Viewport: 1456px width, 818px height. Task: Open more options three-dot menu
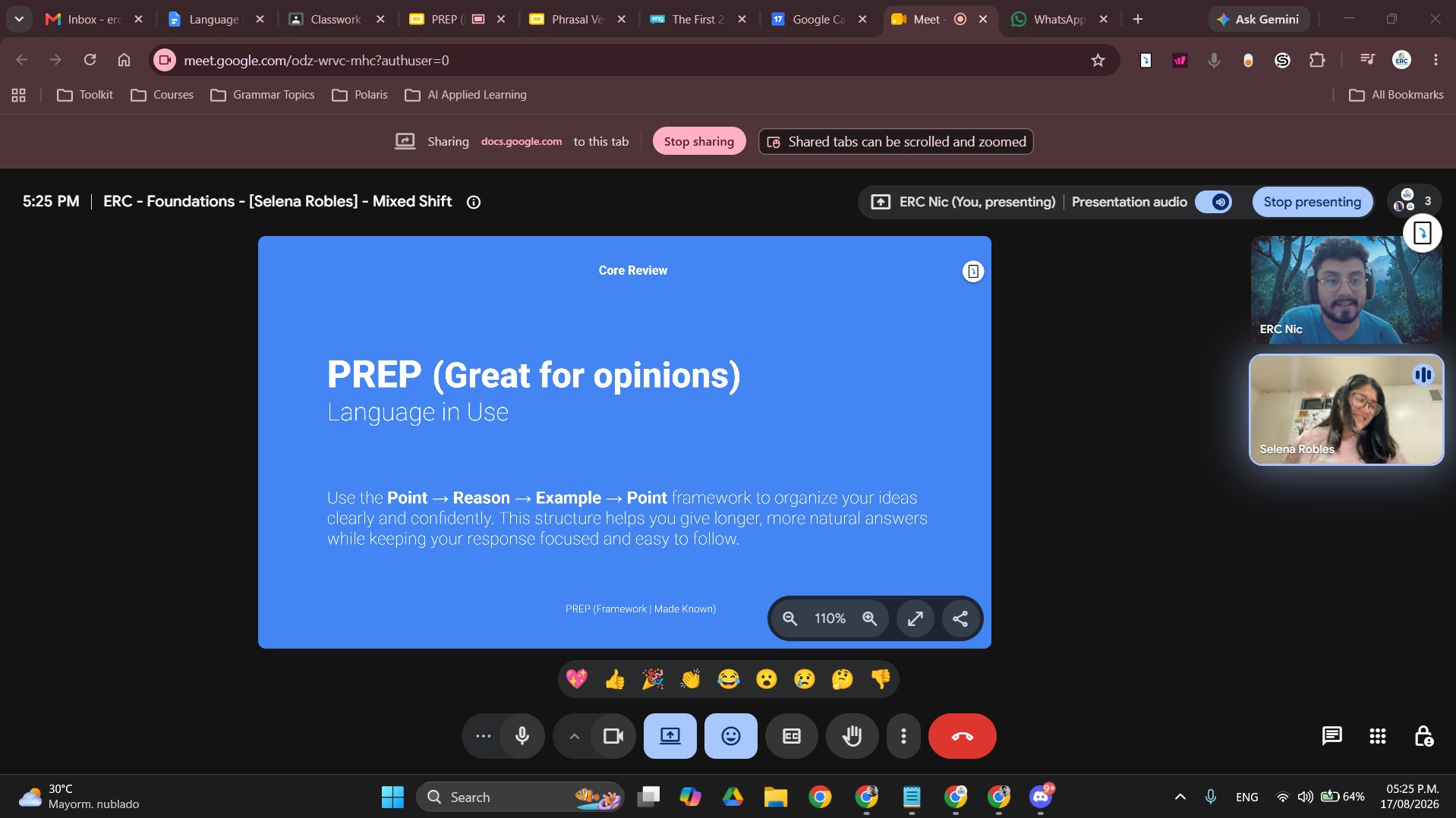[x=903, y=736]
